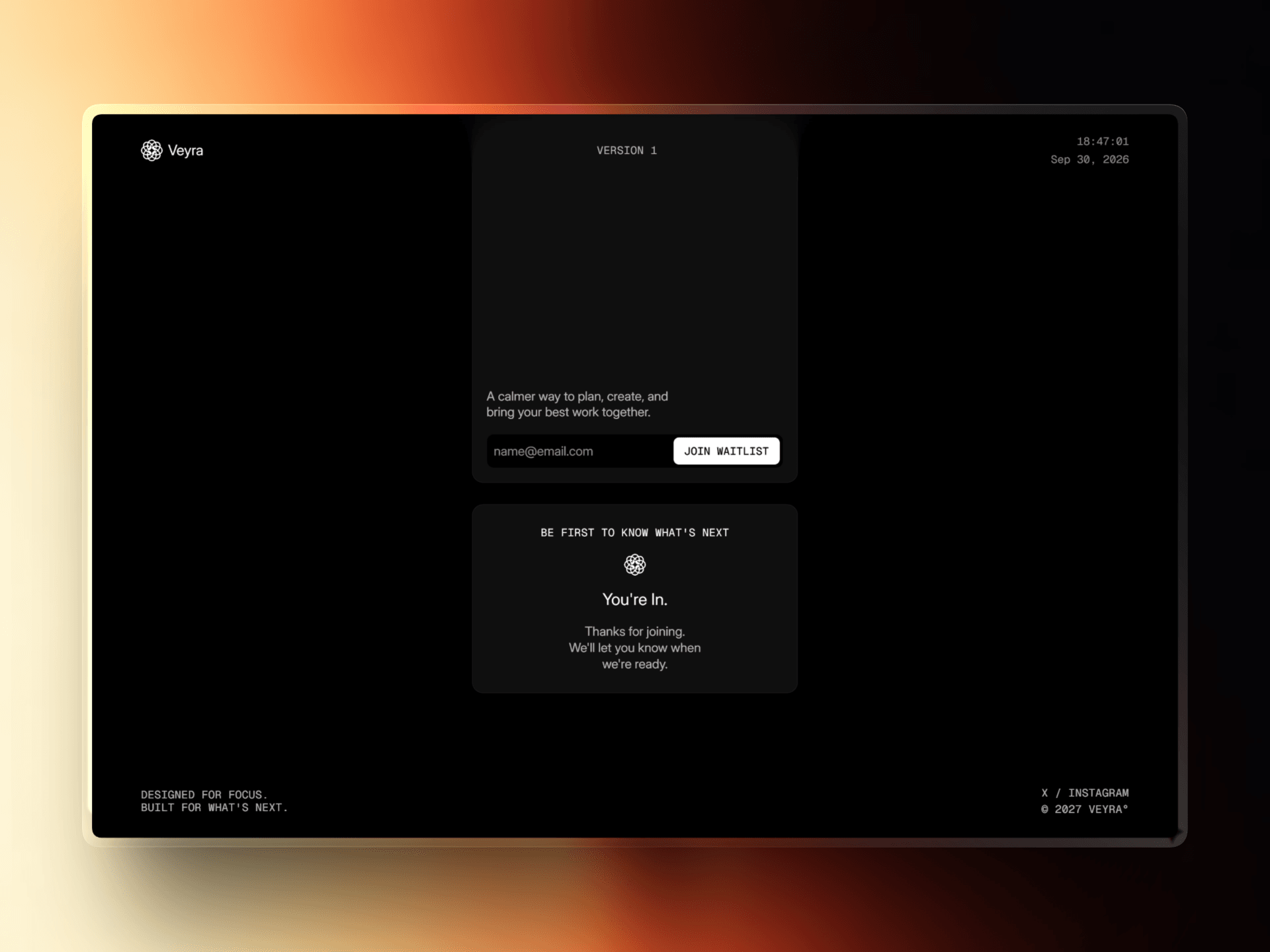The height and width of the screenshot is (952, 1270).
Task: Click the Sep 30, 2026 date
Action: (1089, 159)
